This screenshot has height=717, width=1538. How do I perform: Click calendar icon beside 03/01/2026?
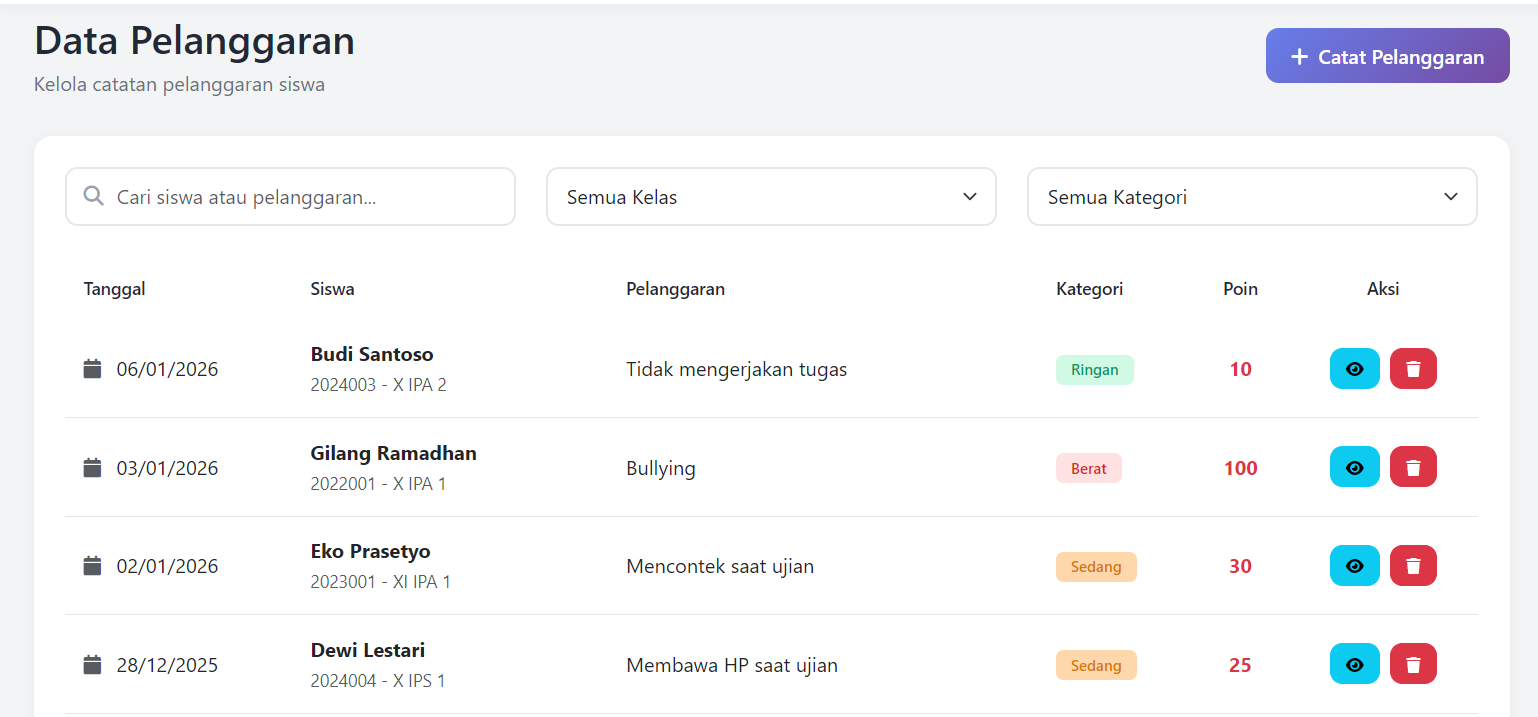tap(92, 467)
